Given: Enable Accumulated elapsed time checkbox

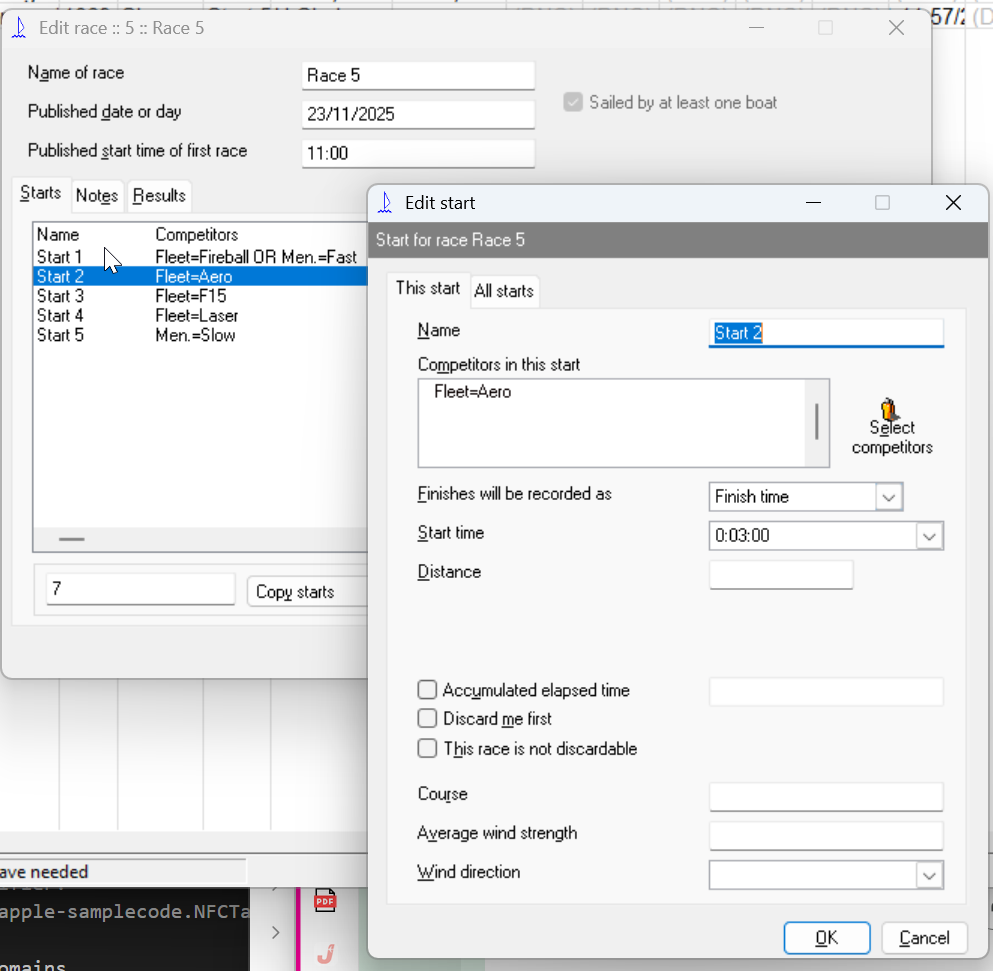Looking at the screenshot, I should 428,690.
